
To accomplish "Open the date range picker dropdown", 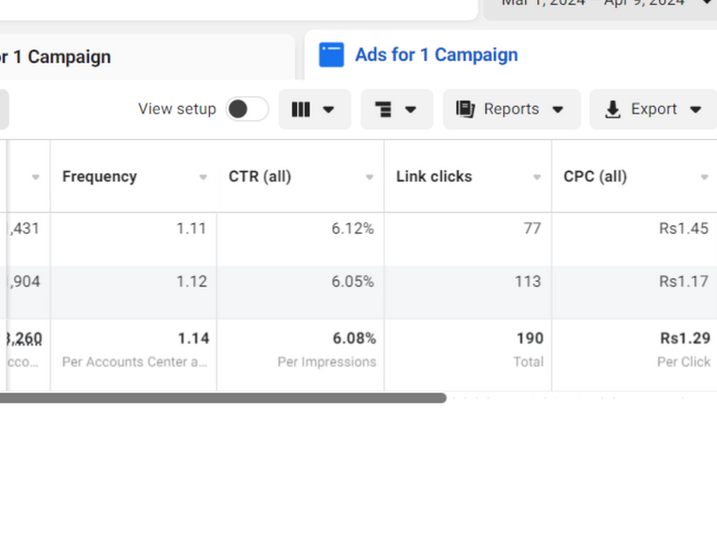I will 600,4.
